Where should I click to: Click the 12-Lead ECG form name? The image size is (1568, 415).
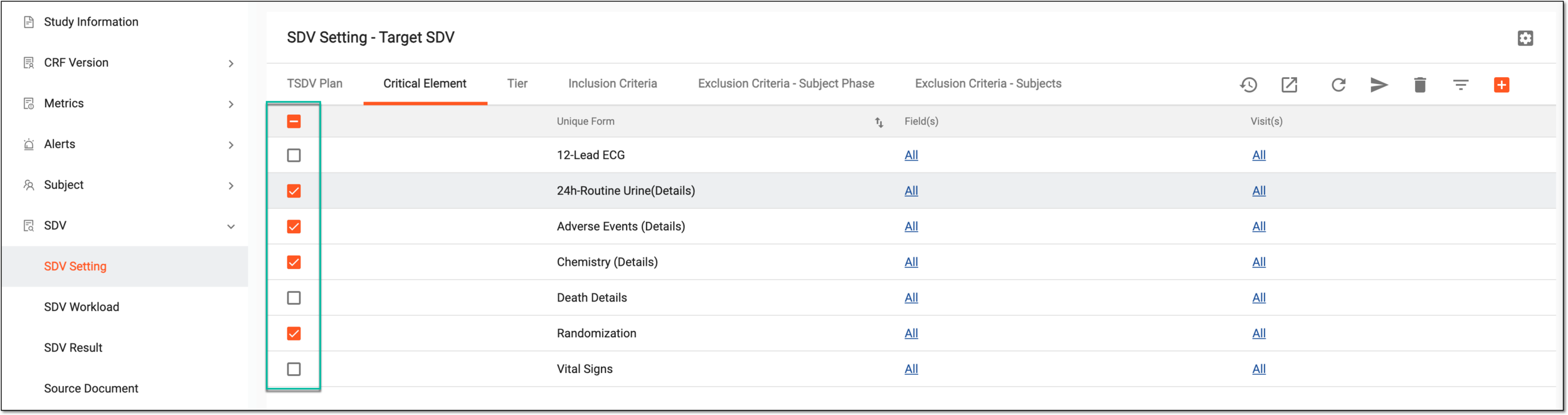(x=591, y=155)
